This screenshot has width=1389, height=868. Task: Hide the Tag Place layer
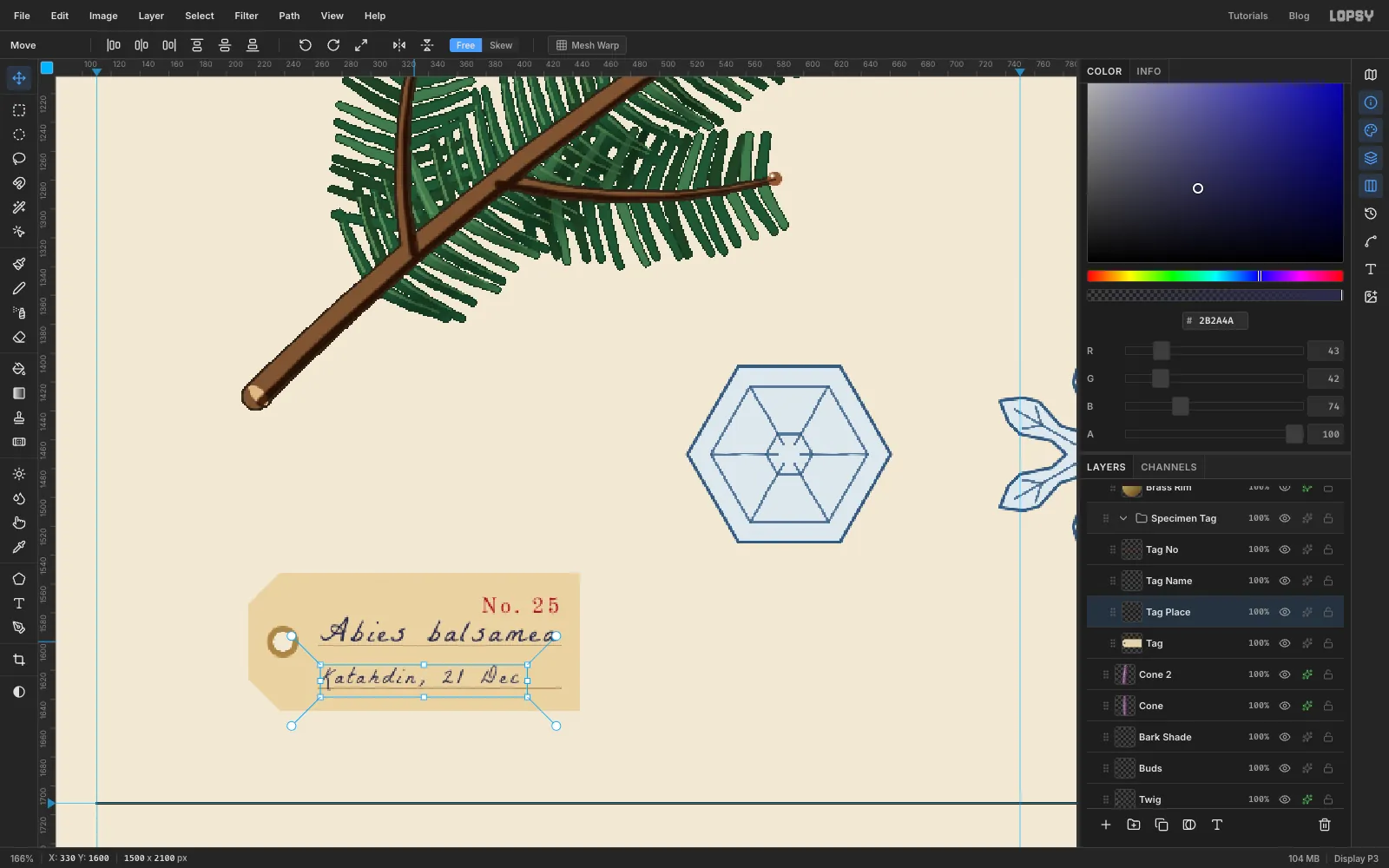point(1285,612)
